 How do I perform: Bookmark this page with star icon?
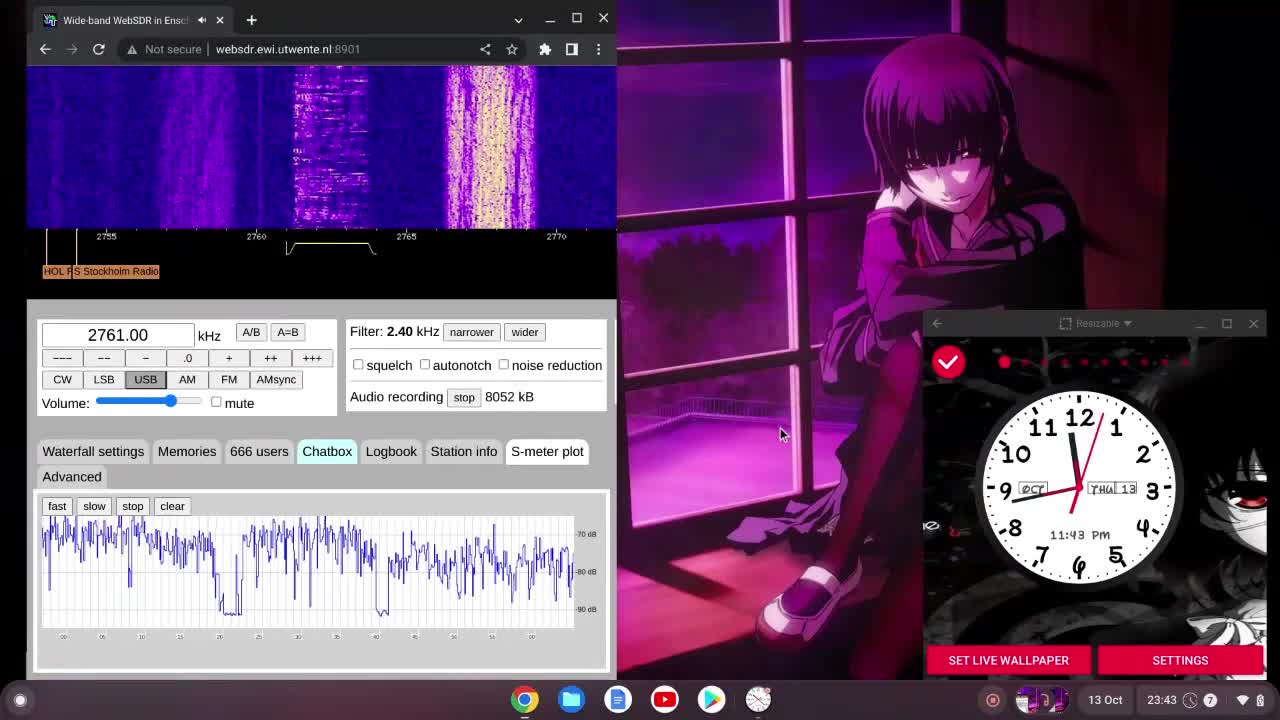point(512,49)
